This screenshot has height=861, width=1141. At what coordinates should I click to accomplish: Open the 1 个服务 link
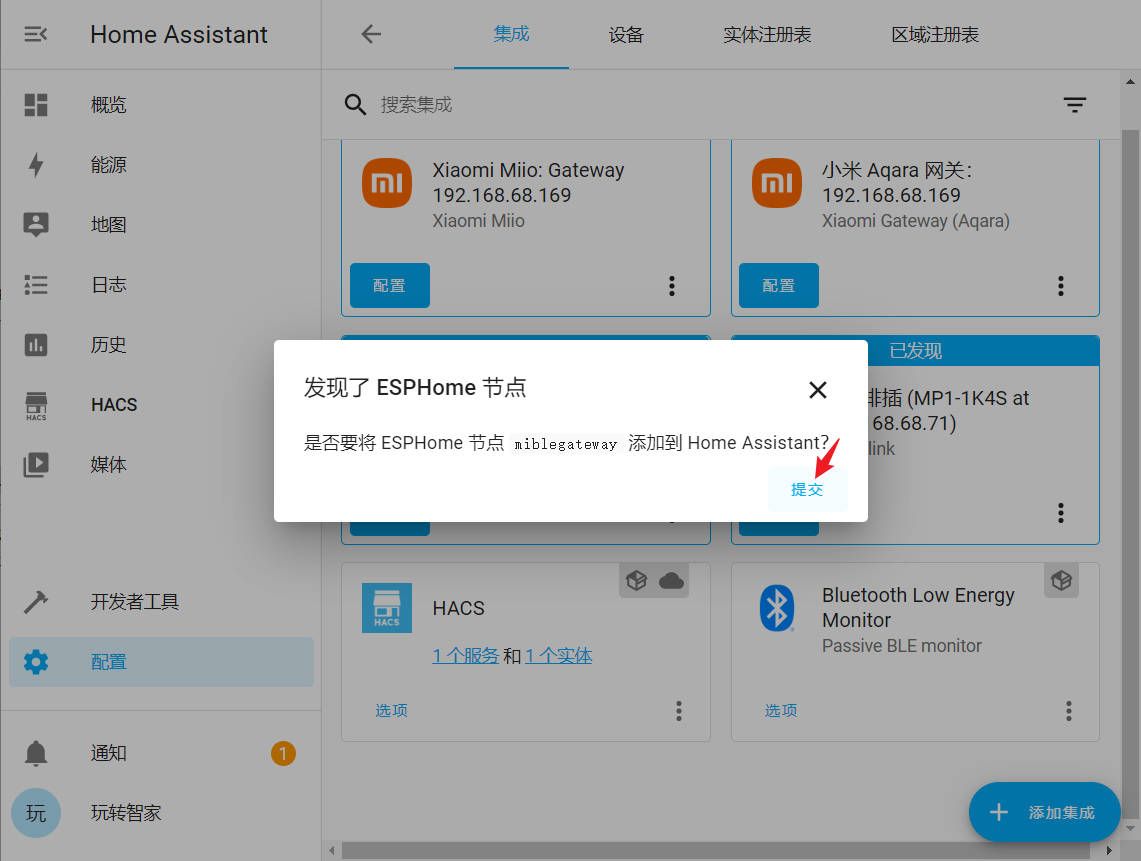tap(466, 656)
